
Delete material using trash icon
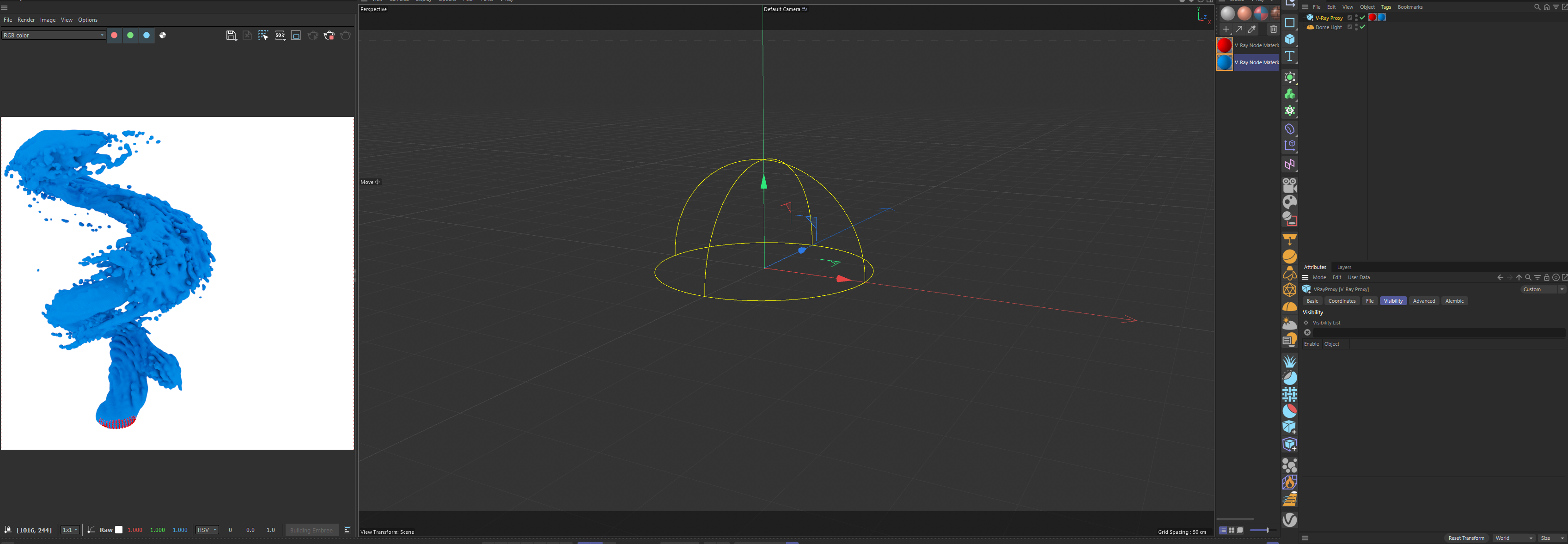point(1273,29)
